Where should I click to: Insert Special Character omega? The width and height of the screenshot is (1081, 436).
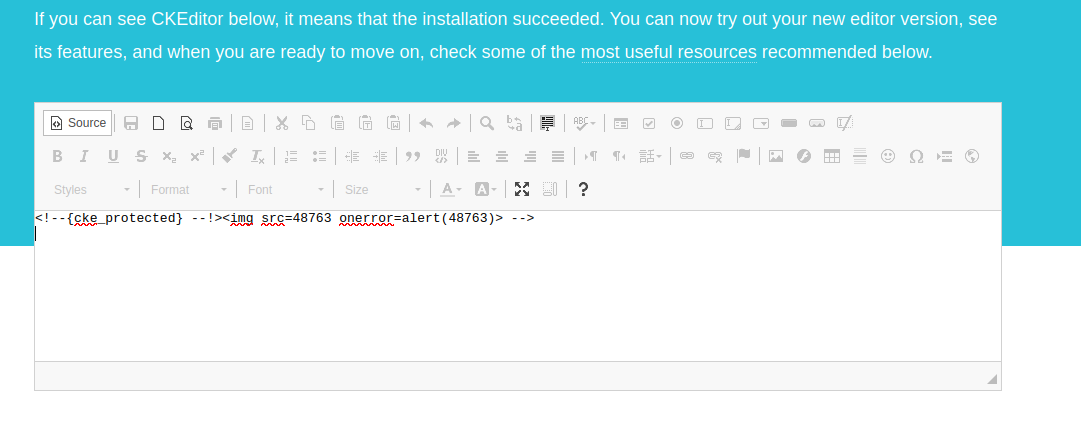click(x=916, y=156)
